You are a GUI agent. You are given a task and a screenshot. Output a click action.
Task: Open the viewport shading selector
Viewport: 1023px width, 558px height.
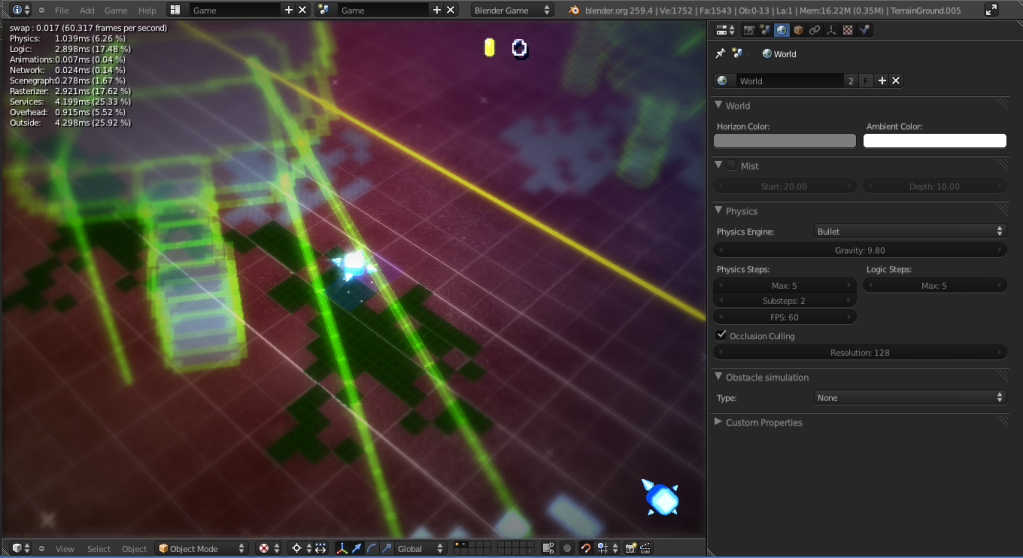pyautogui.click(x=268, y=548)
